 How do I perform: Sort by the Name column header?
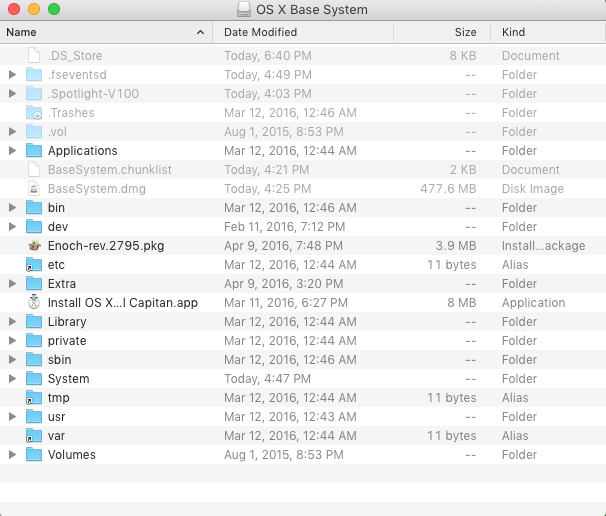(x=100, y=33)
